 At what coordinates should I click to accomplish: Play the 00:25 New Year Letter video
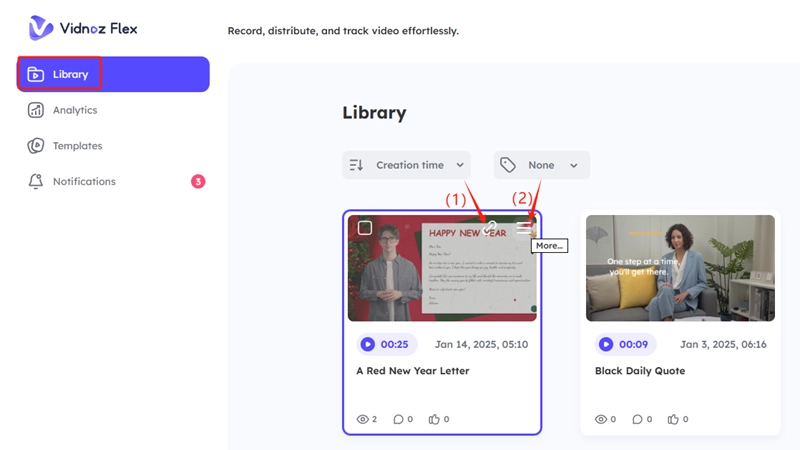pyautogui.click(x=368, y=344)
